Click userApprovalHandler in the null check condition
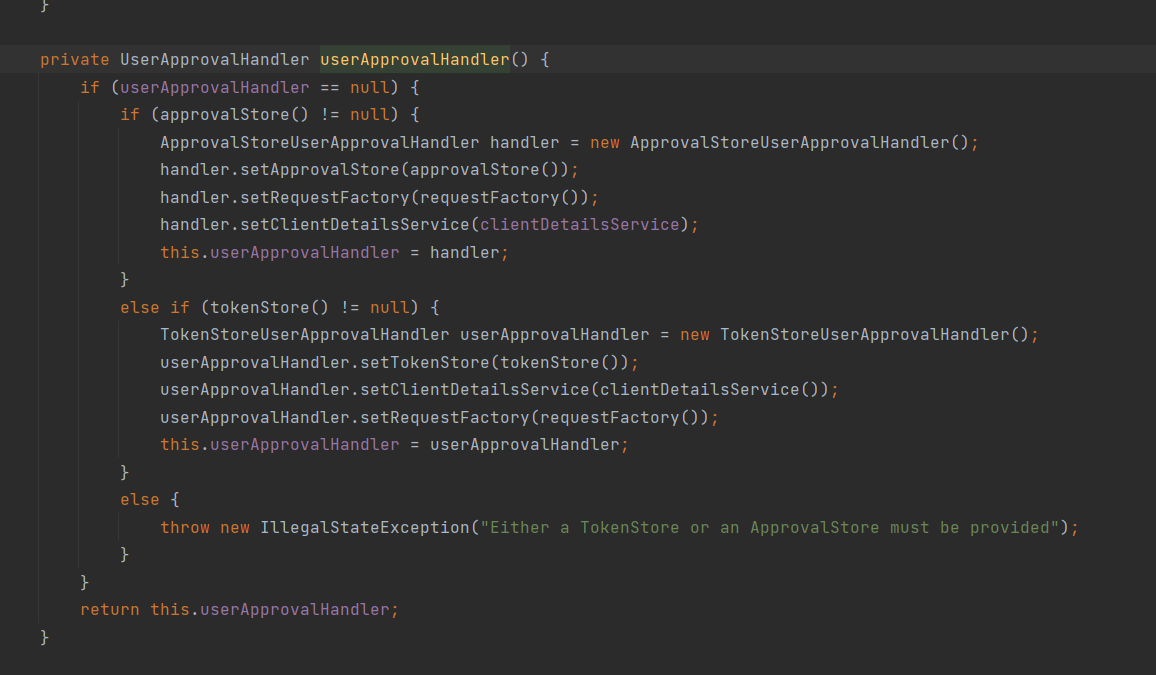This screenshot has height=675, width=1156. pyautogui.click(x=214, y=87)
